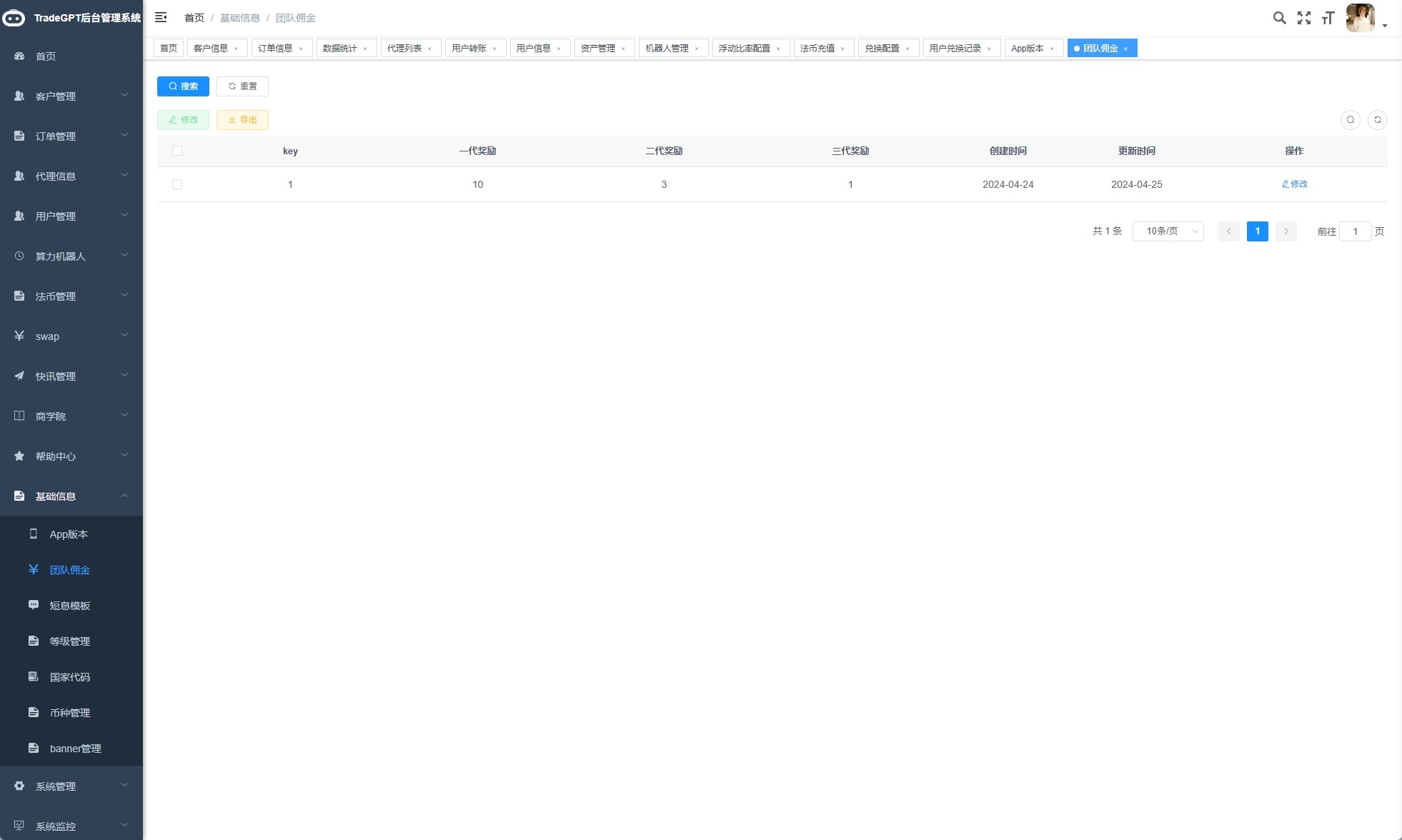Click the page jump number input field
1402x840 pixels.
pos(1355,231)
